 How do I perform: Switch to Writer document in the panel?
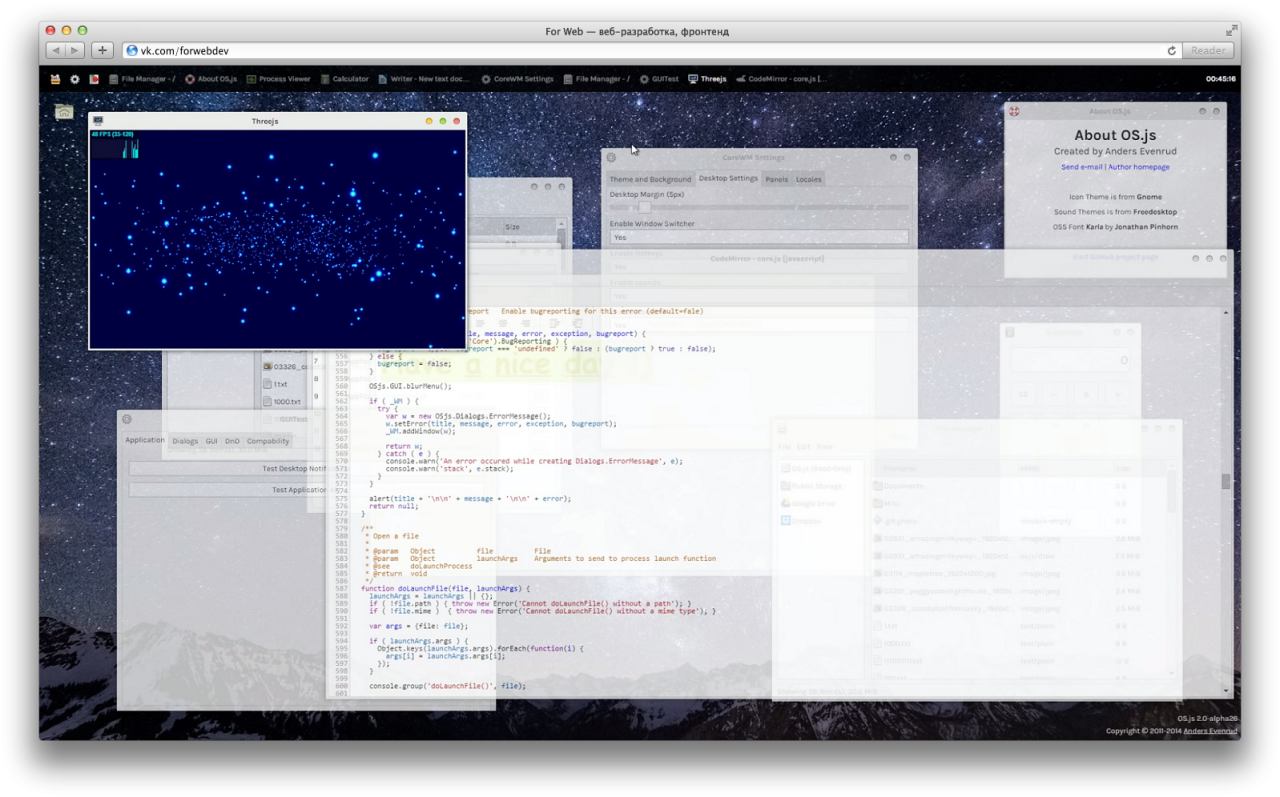(x=424, y=79)
